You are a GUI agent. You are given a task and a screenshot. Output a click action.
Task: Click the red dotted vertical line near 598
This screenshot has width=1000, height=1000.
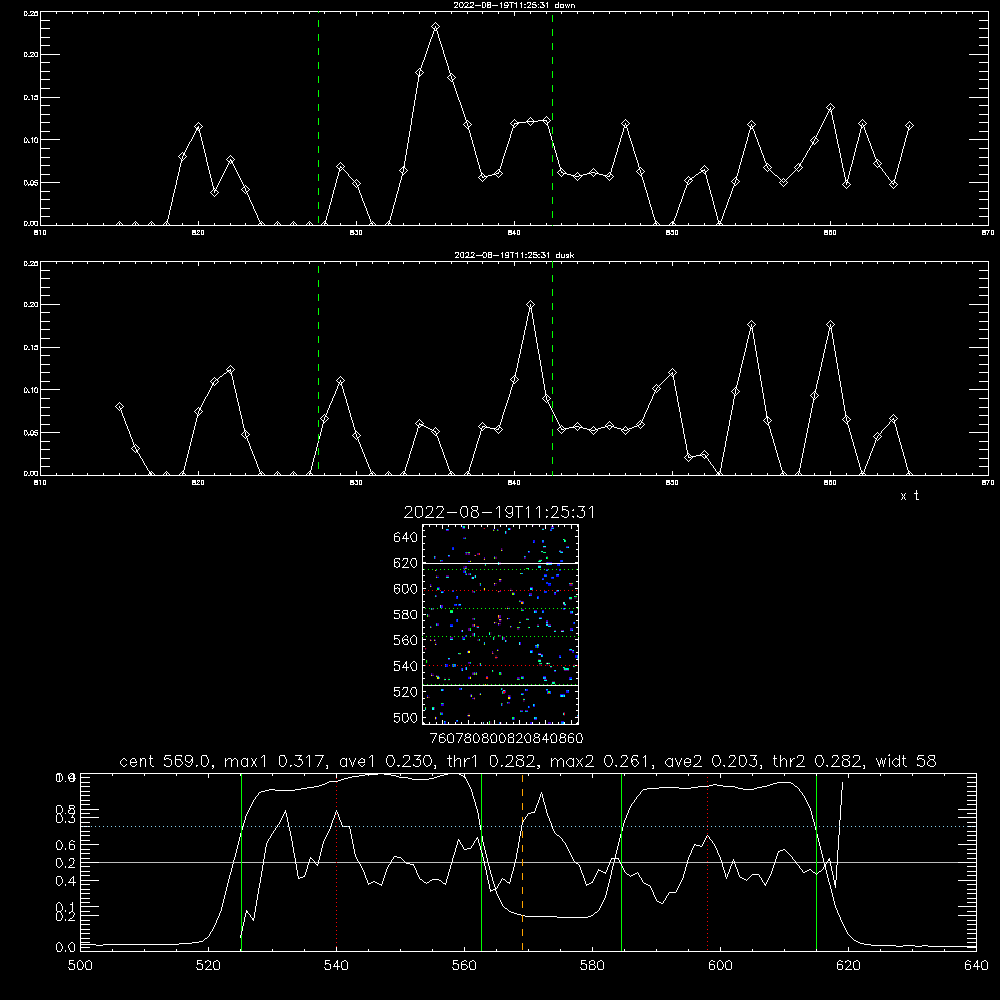click(x=707, y=862)
